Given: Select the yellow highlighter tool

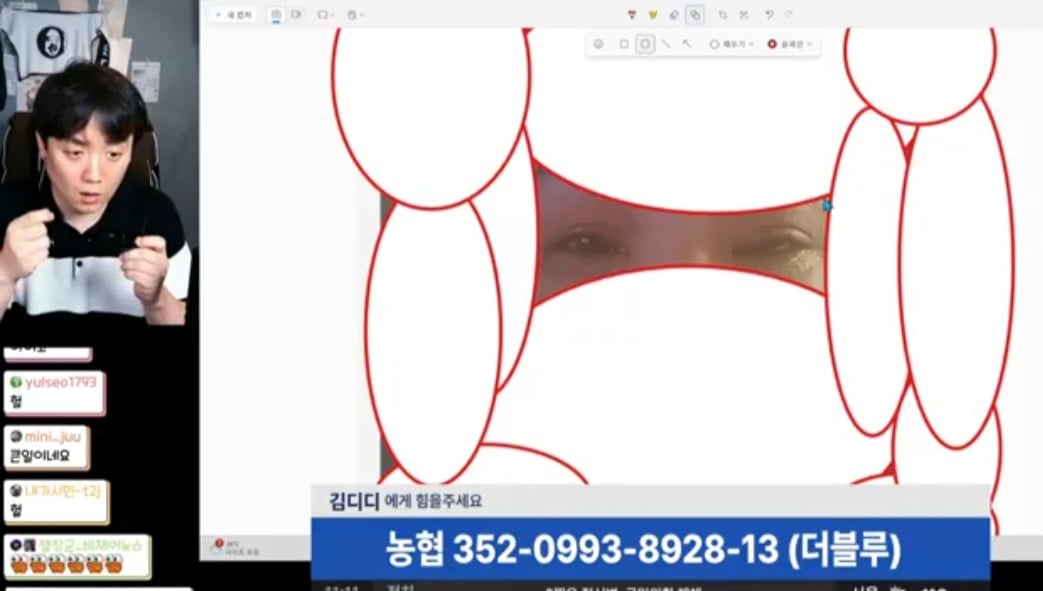Looking at the screenshot, I should tap(653, 15).
